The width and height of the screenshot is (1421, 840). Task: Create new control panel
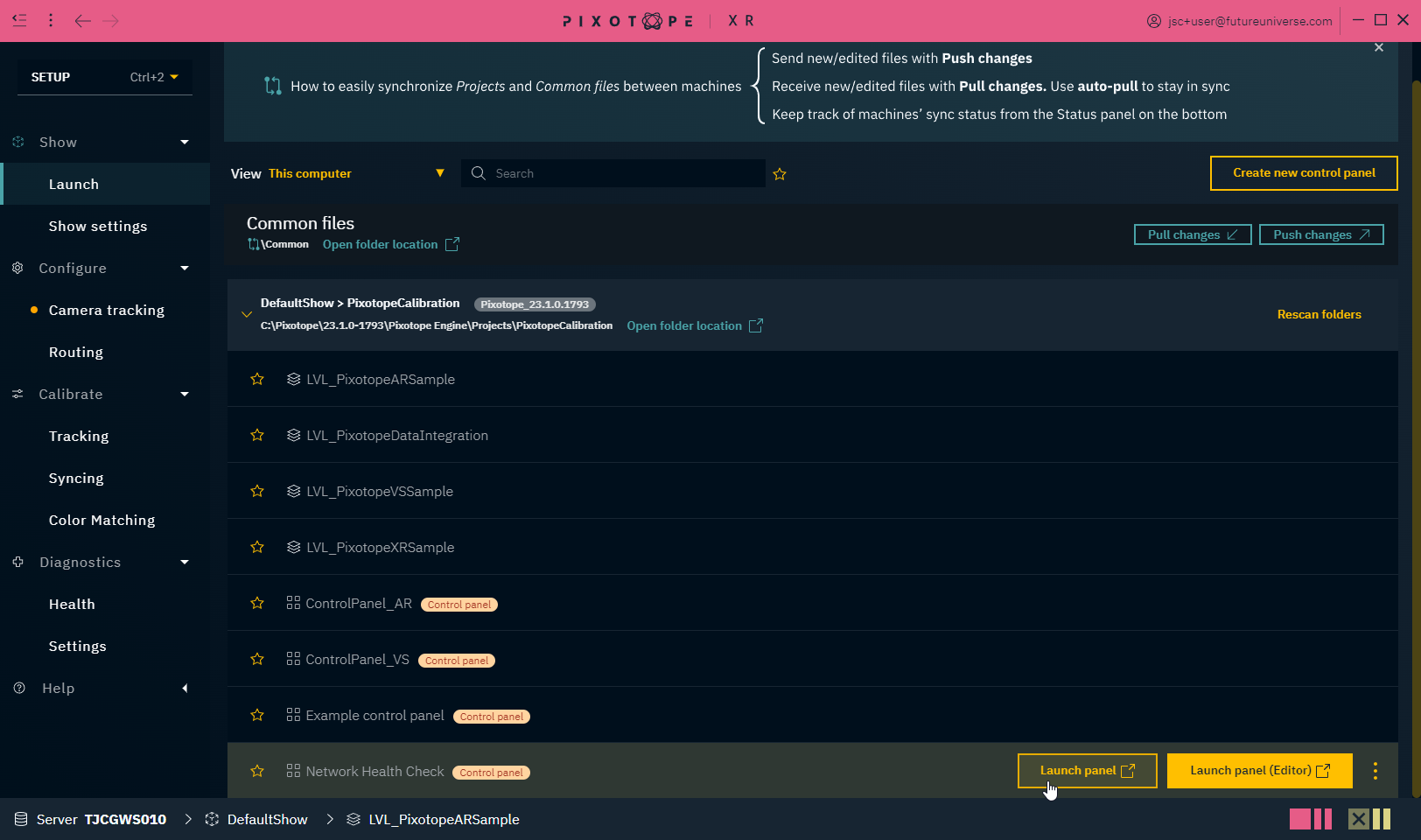point(1304,173)
